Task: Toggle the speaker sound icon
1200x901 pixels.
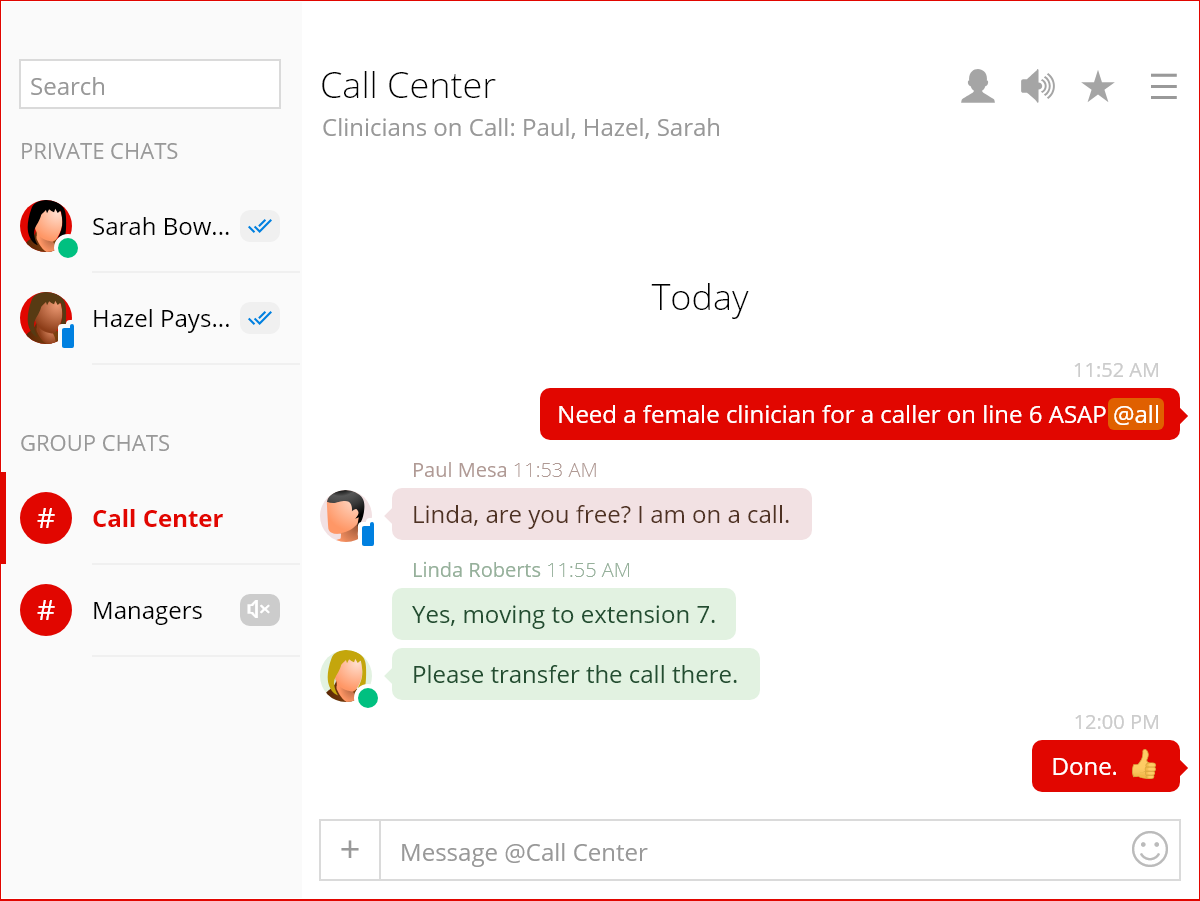Action: (1037, 87)
